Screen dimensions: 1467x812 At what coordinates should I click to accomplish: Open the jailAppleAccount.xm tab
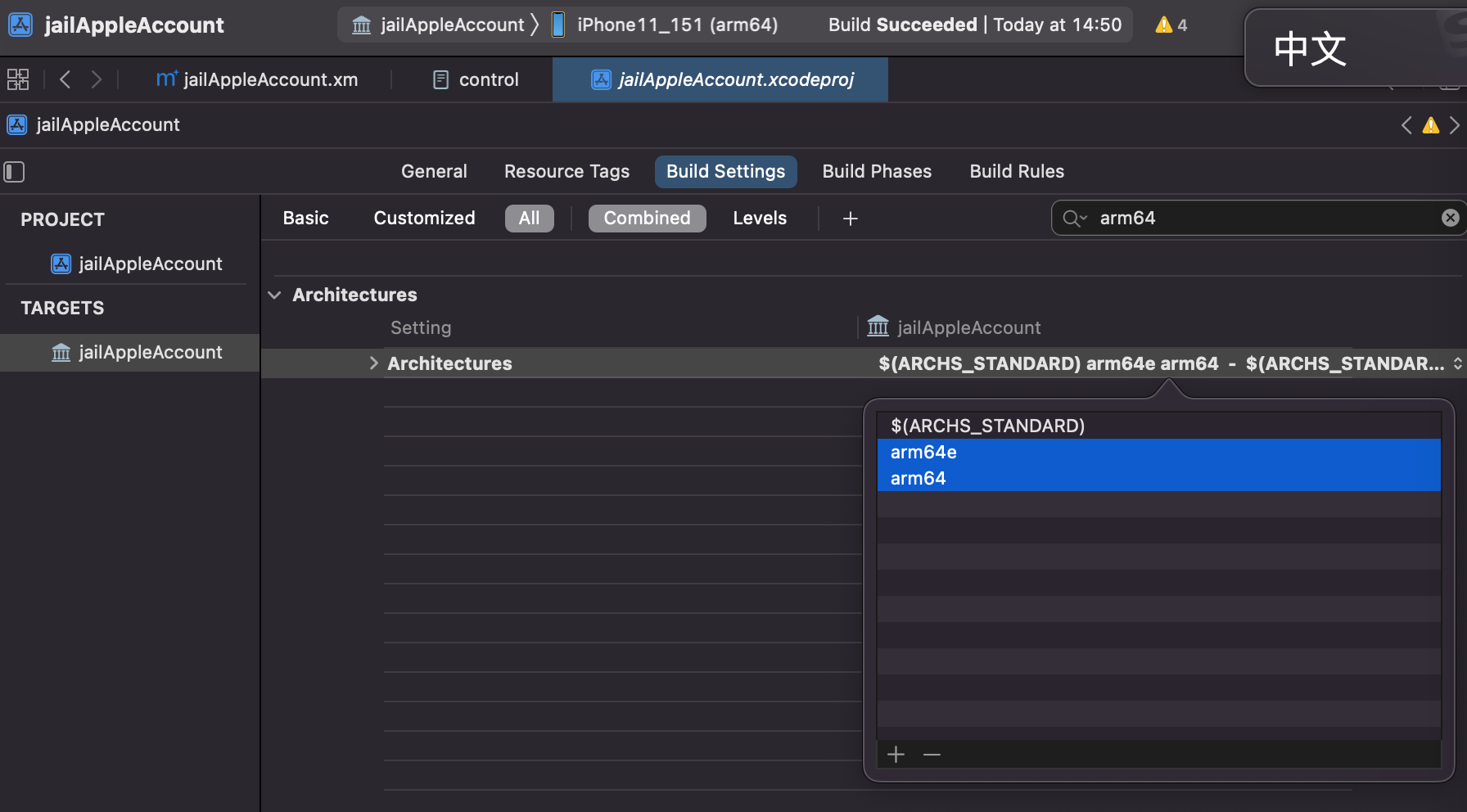(257, 79)
